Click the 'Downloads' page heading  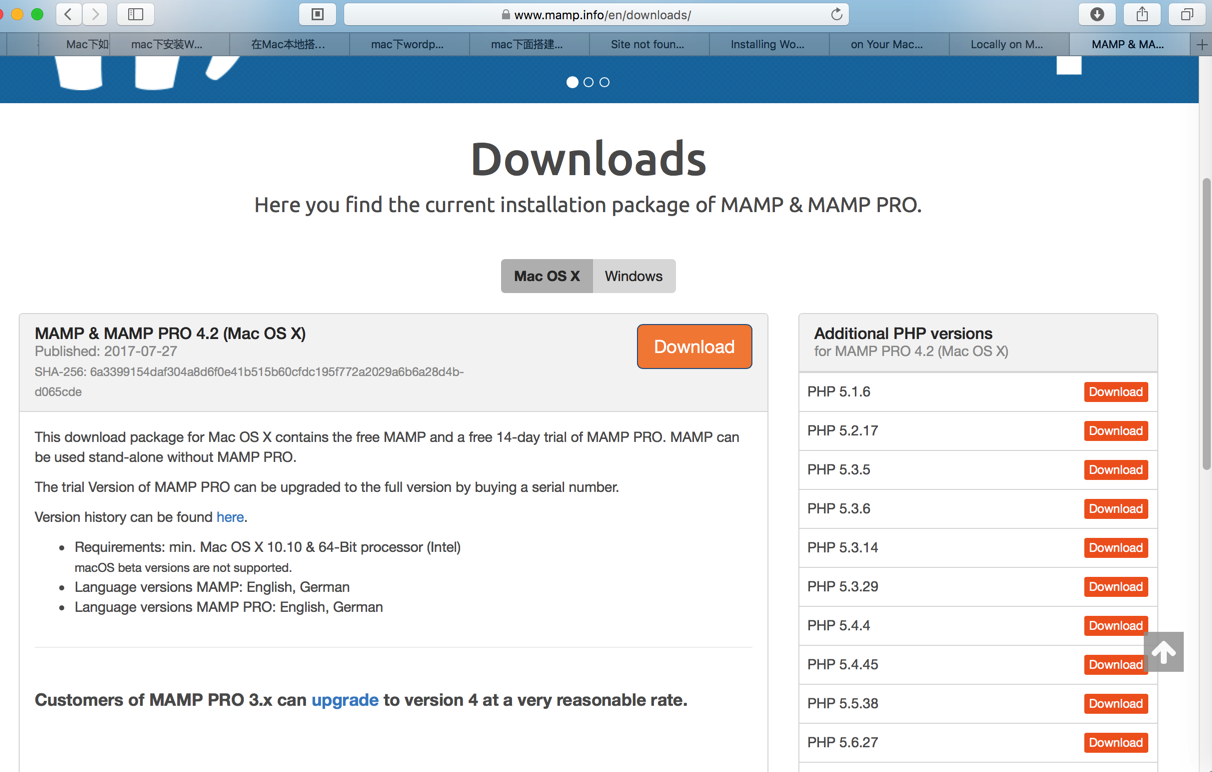588,159
